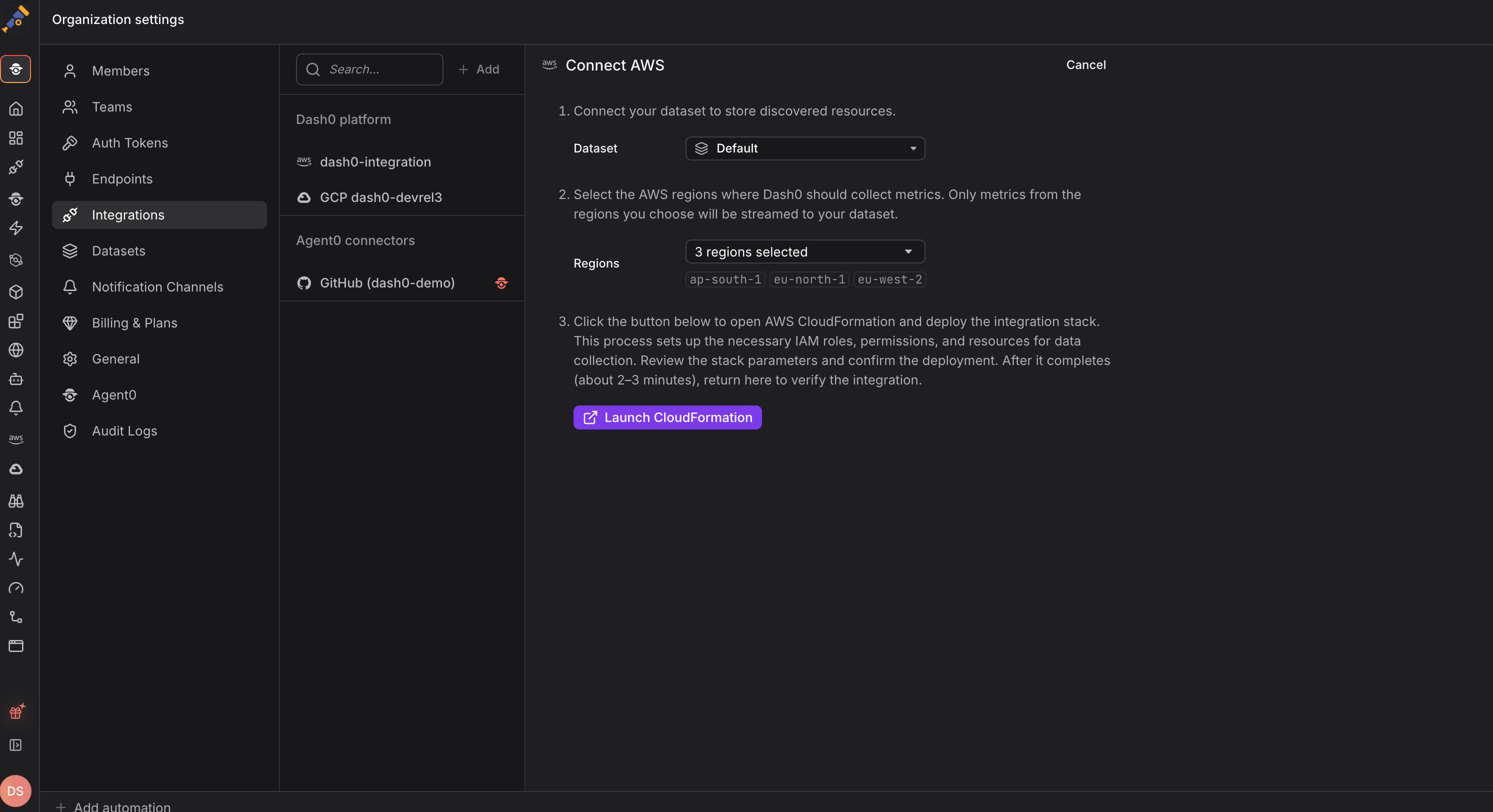This screenshot has width=1493, height=812.
Task: Expand the 3 regions selected dropdown
Action: (805, 251)
